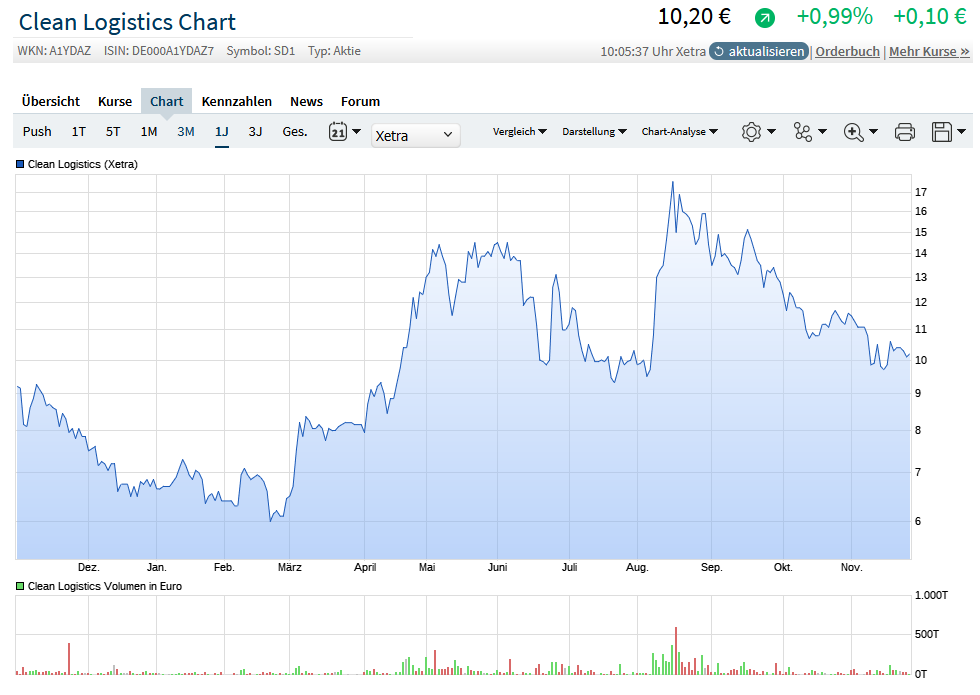Save the chart with floppy icon

[x=941, y=132]
